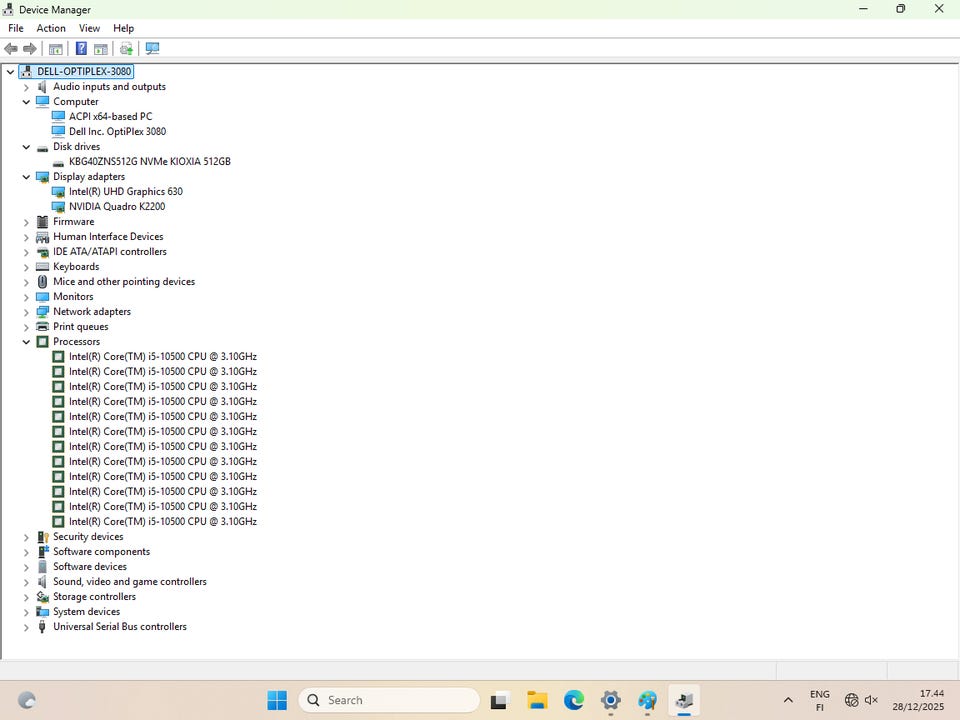Click the Software components icon
This screenshot has height=720, width=960.
42,552
